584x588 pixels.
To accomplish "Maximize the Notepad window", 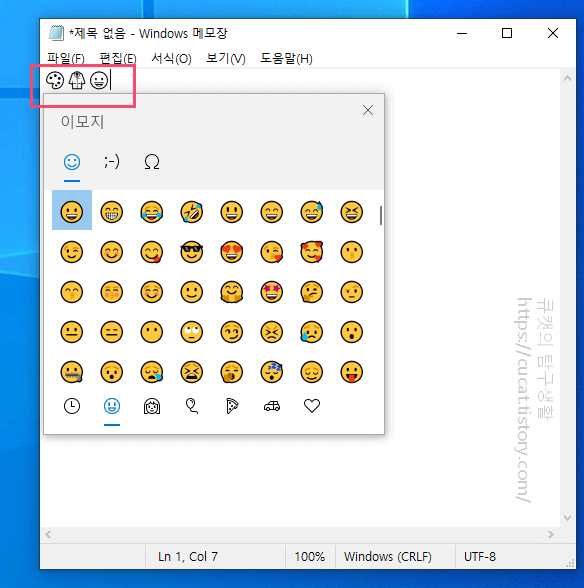I will (507, 33).
